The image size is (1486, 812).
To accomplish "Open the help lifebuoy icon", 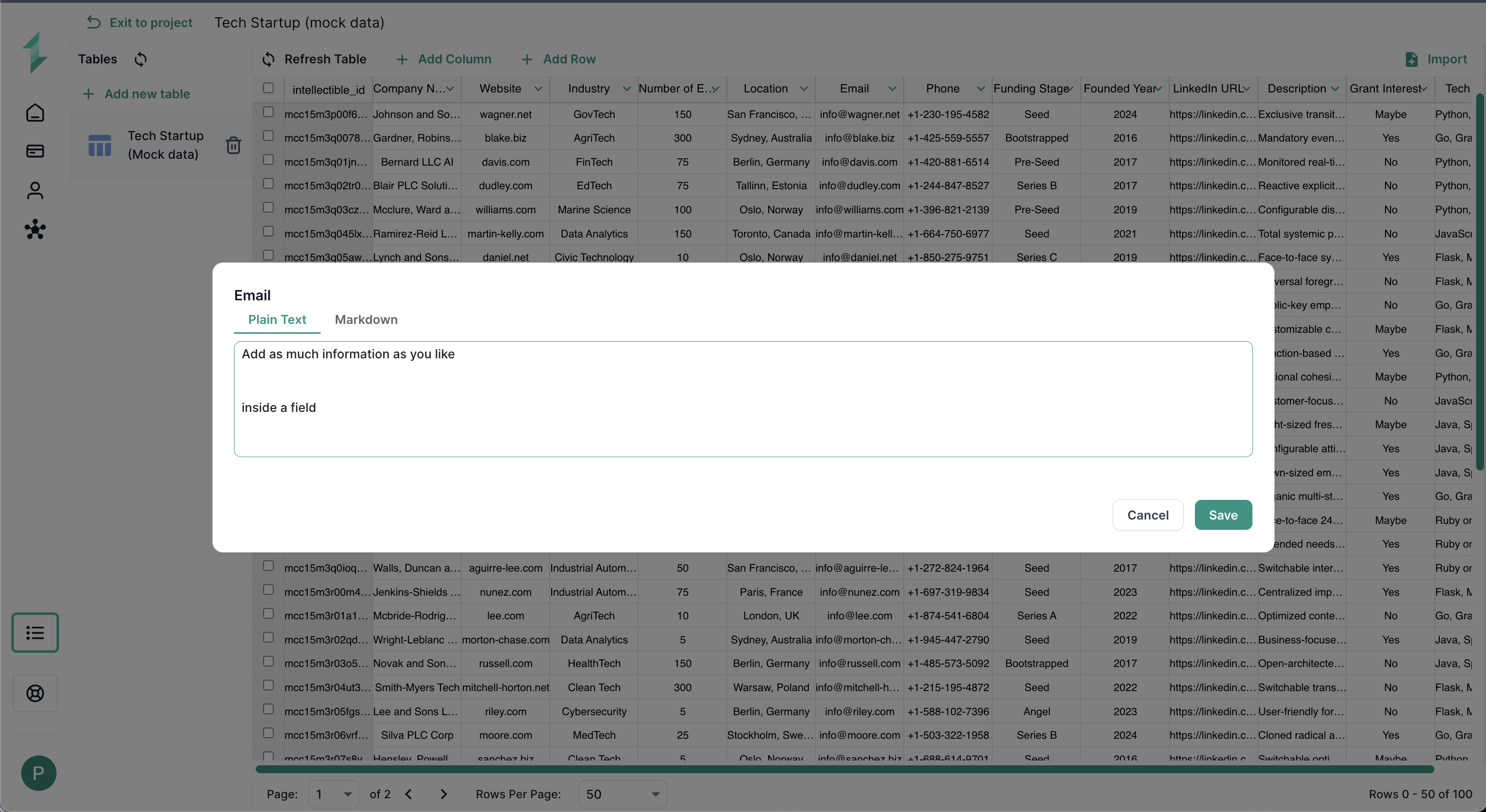I will pyautogui.click(x=35, y=693).
